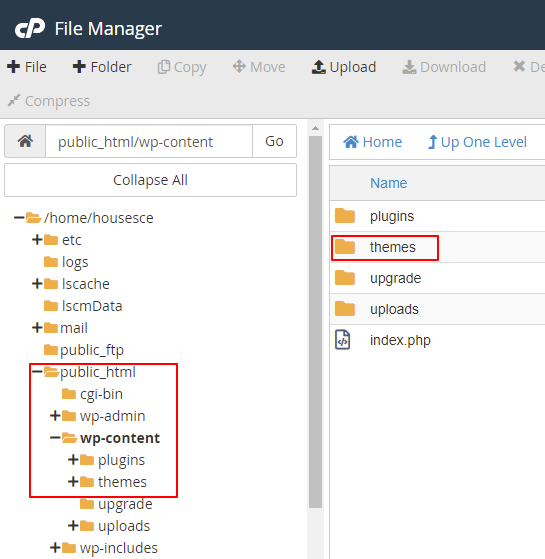Select the logs folder in tree
545x559 pixels.
click(75, 262)
